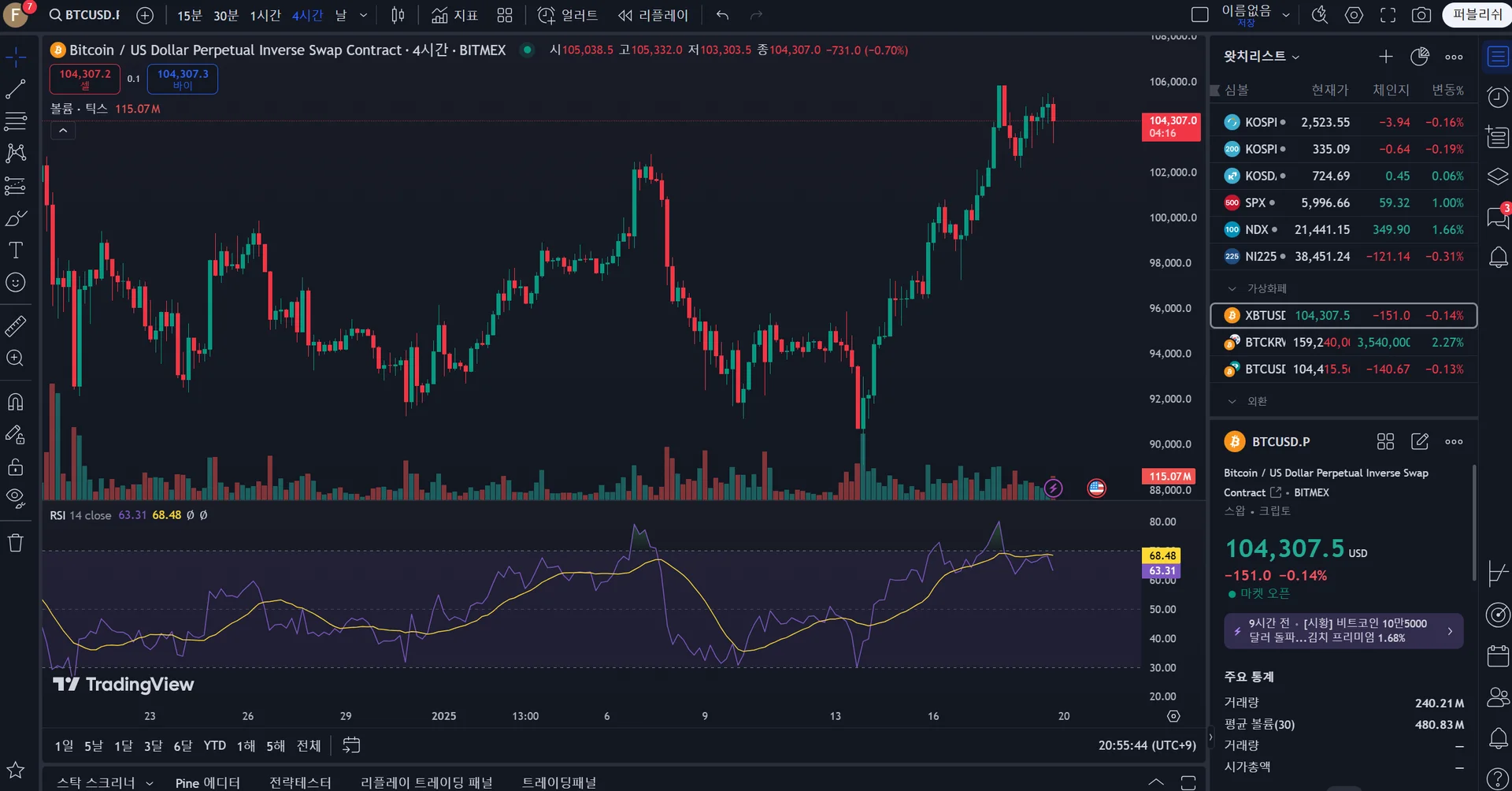Open the go to date calendar
The image size is (1512, 791).
(351, 745)
